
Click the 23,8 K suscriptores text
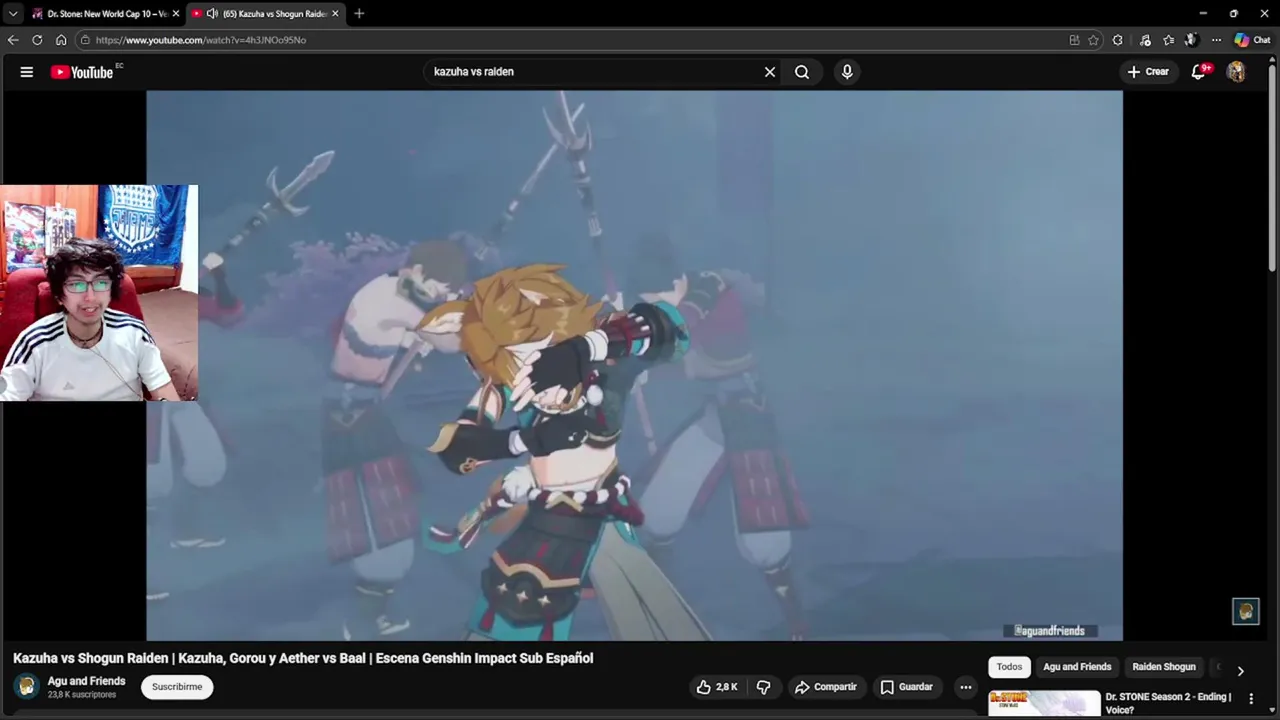[x=82, y=695]
